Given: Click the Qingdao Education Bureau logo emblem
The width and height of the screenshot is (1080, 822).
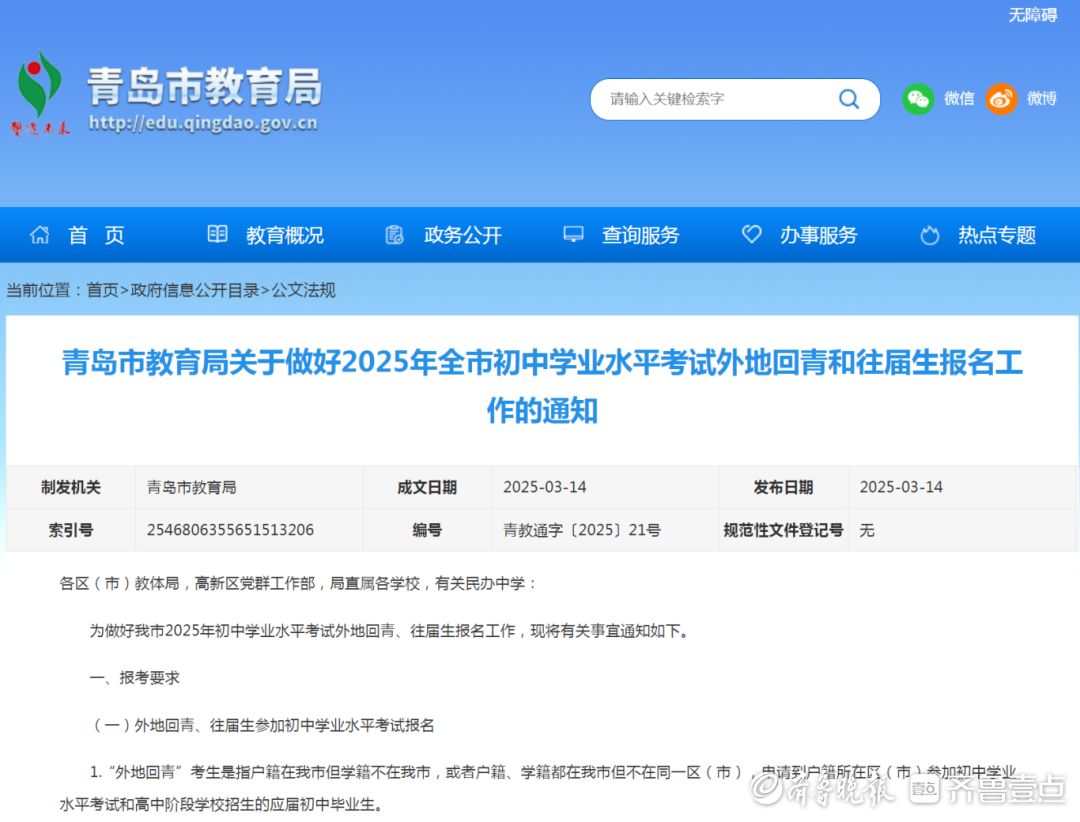Looking at the screenshot, I should point(40,93).
